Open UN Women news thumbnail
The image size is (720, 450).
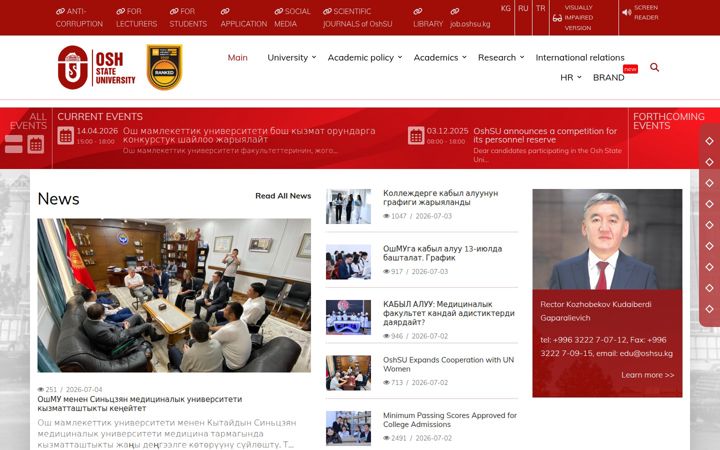(349, 373)
